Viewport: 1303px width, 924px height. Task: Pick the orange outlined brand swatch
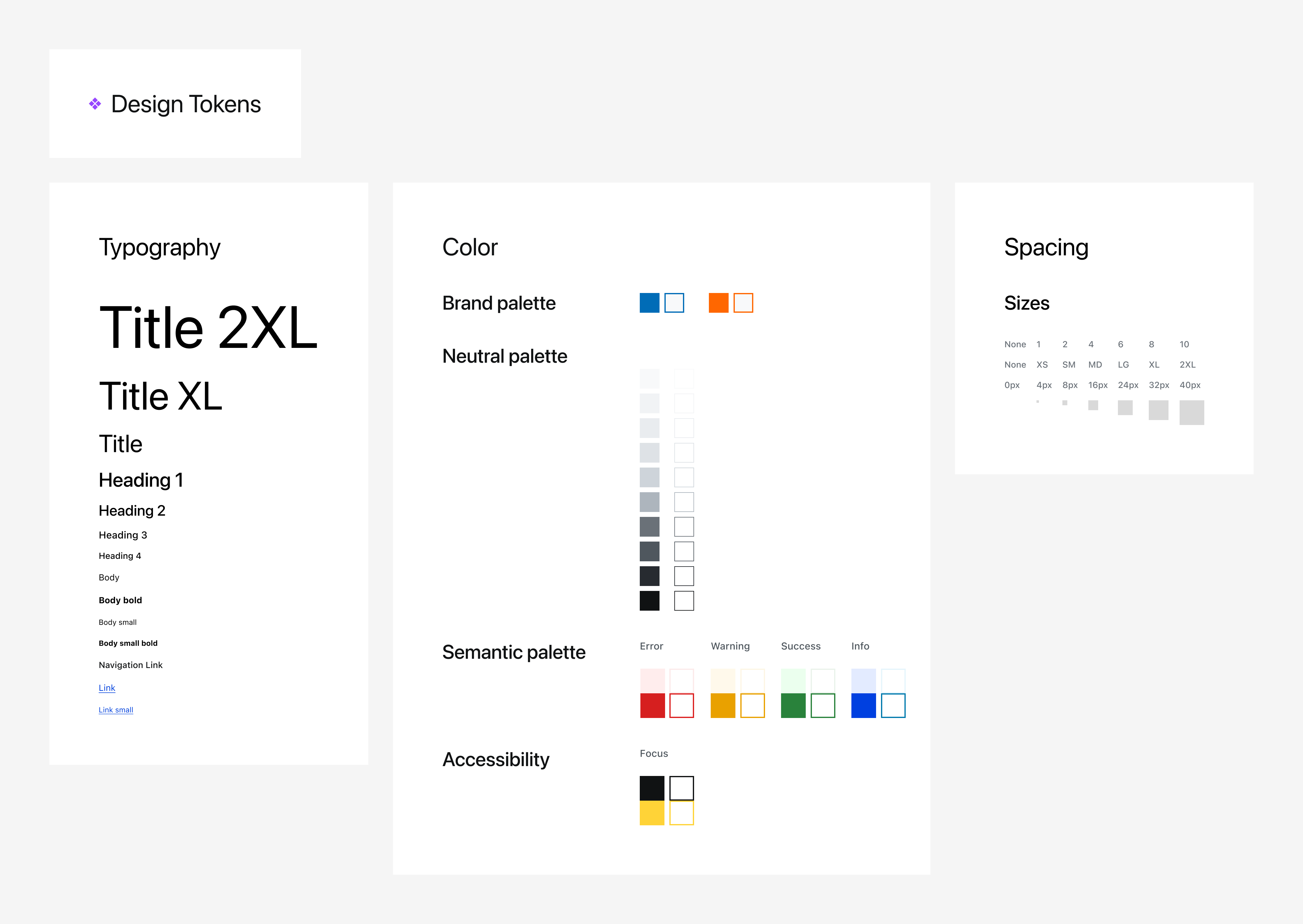click(743, 303)
